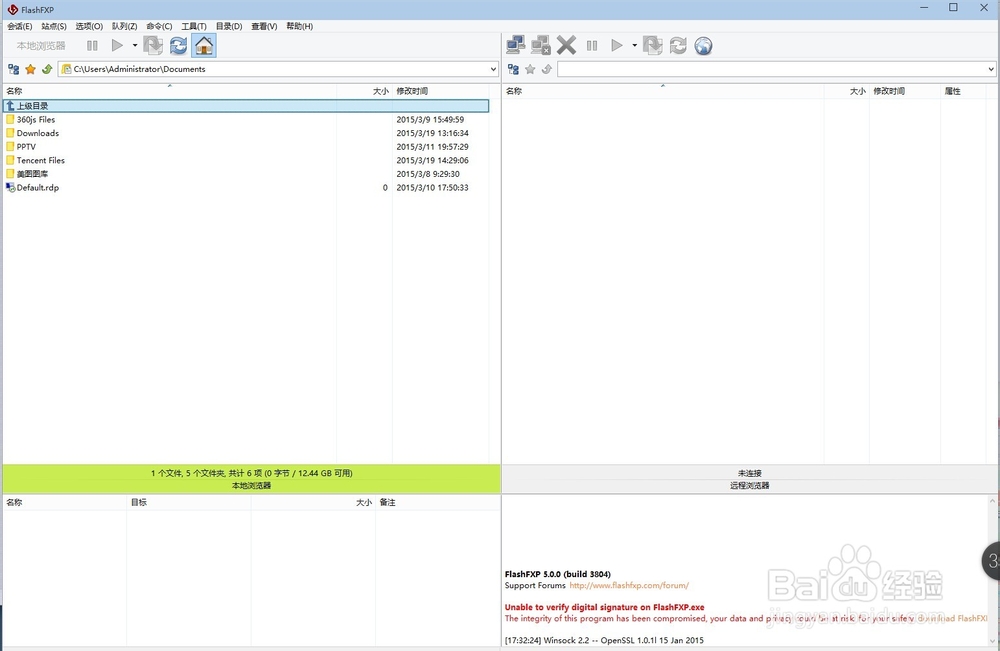Click the connect computers icon in the right toolbar
Image resolution: width=1000 pixels, height=651 pixels.
(515, 46)
